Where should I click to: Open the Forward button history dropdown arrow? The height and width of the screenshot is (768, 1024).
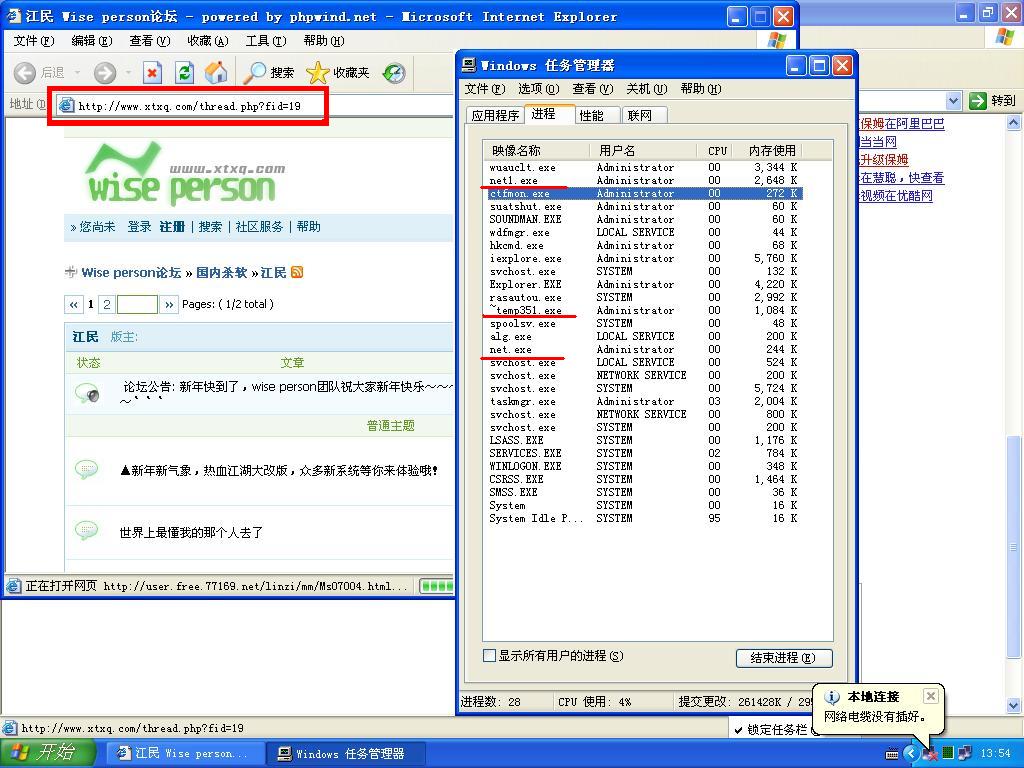pyautogui.click(x=128, y=72)
